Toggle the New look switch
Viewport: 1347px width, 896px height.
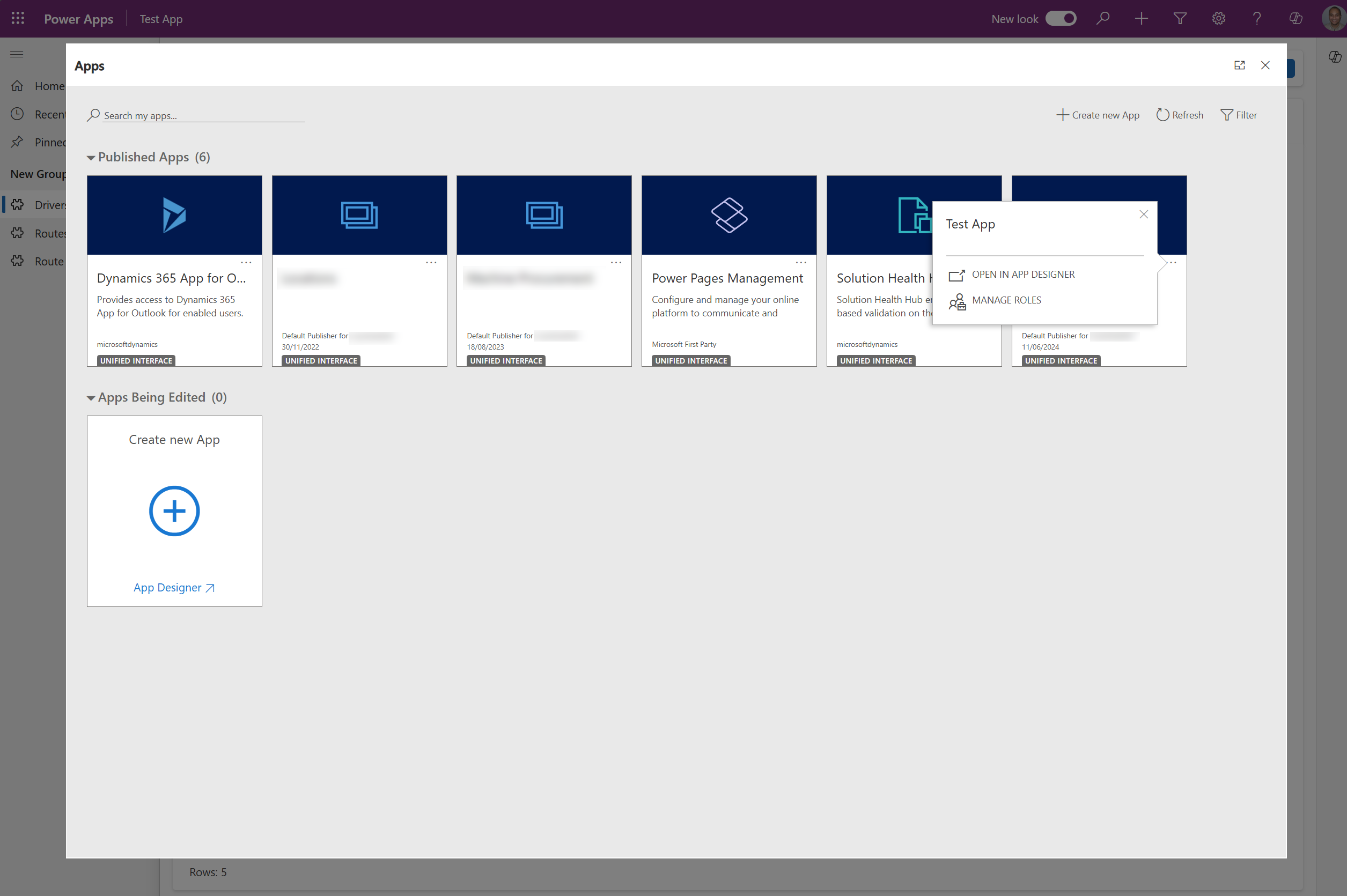(x=1061, y=18)
